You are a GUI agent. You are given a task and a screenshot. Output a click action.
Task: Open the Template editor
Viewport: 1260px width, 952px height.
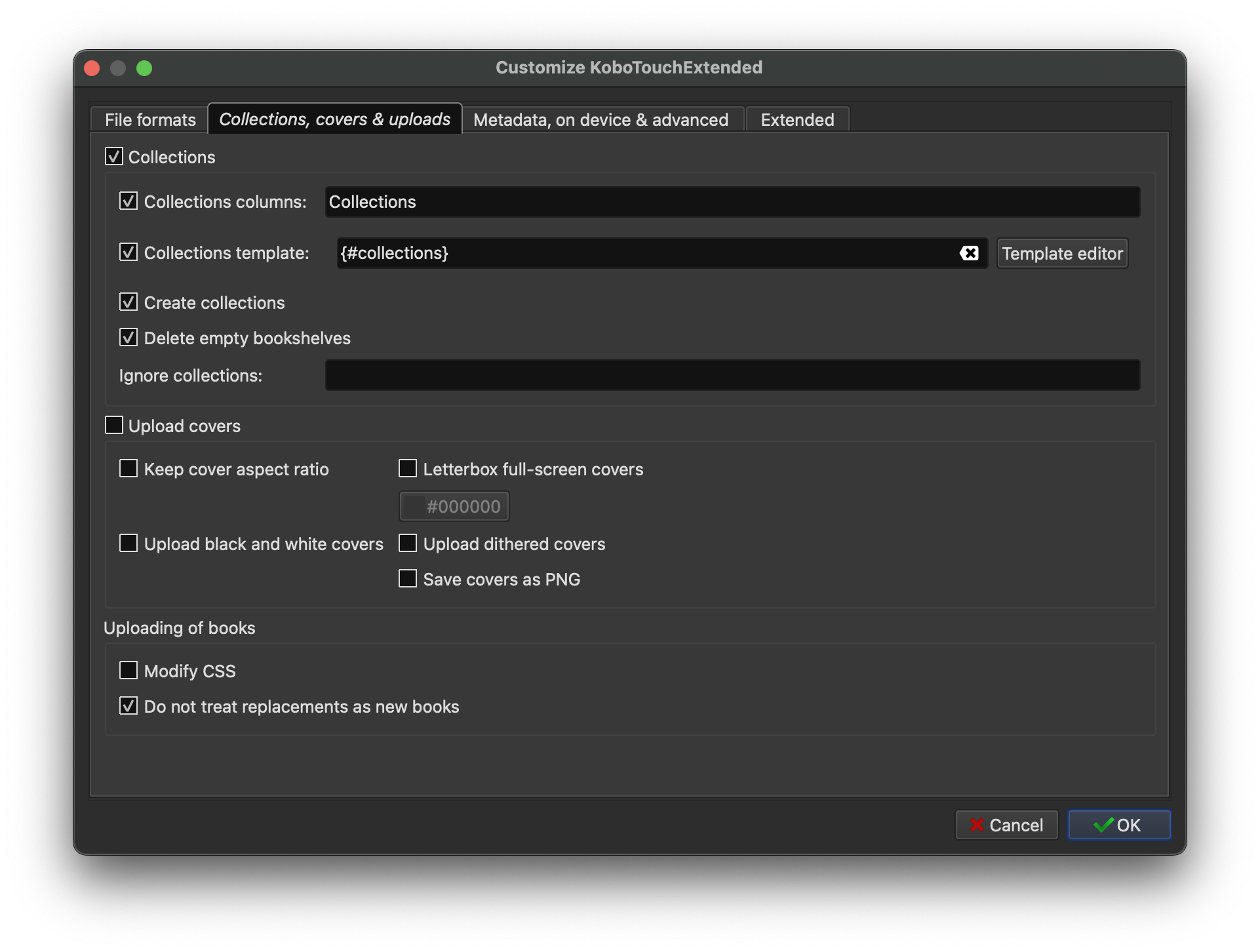pos(1062,254)
